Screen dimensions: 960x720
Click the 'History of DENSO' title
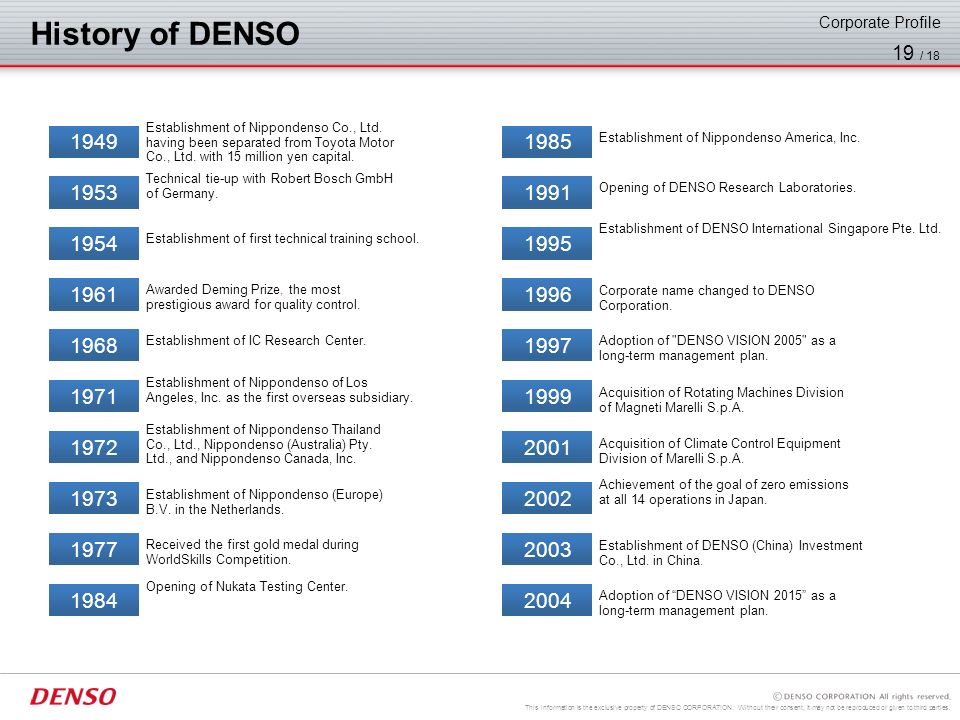tap(165, 34)
